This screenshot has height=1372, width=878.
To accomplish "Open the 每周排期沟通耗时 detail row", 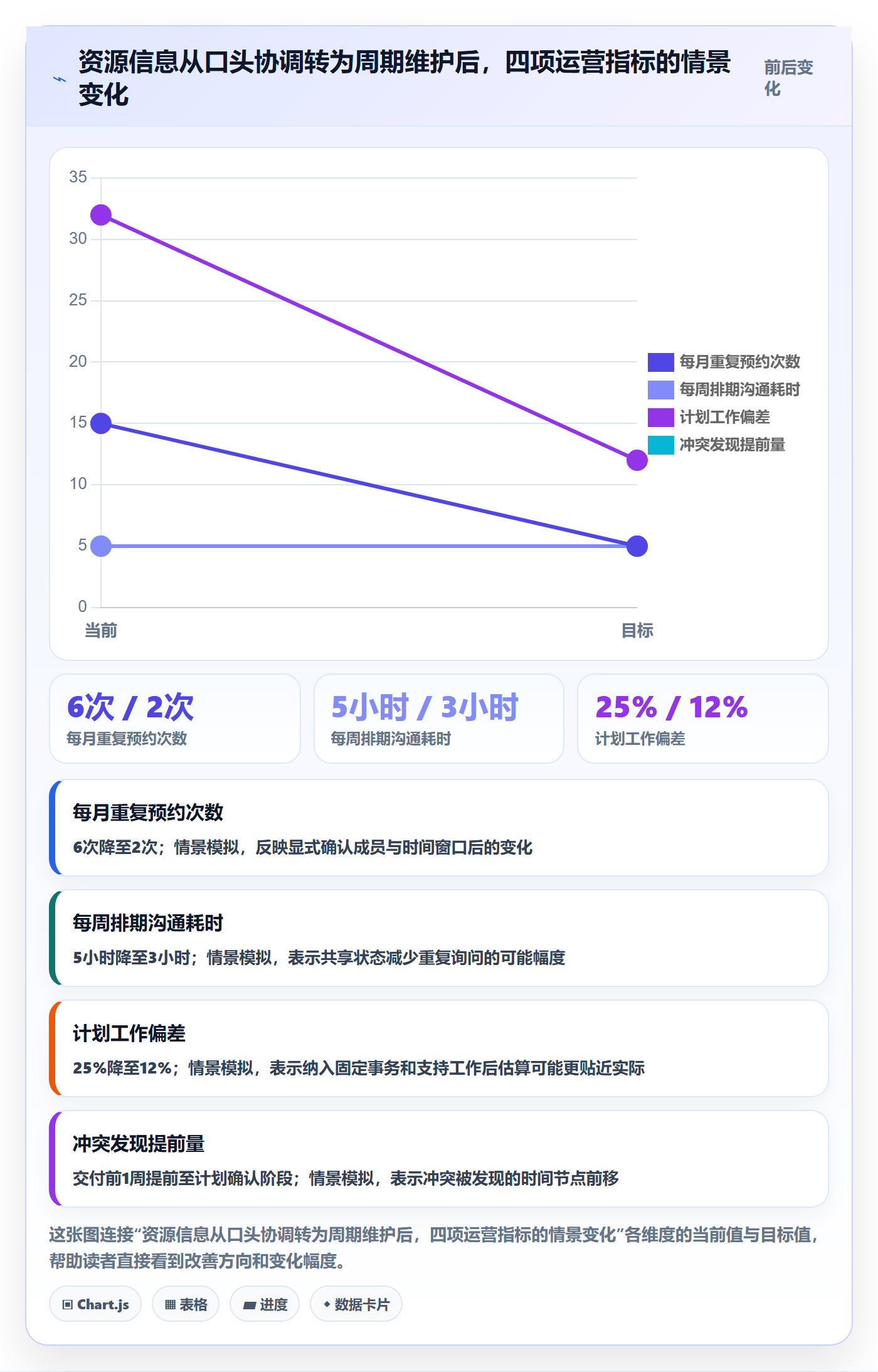I will click(439, 938).
